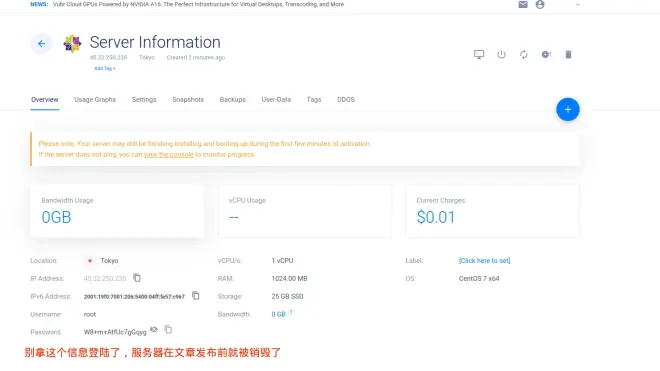The image size is (660, 371).
Task: Click the CentOS 7 x64 OS value
Action: (479, 278)
